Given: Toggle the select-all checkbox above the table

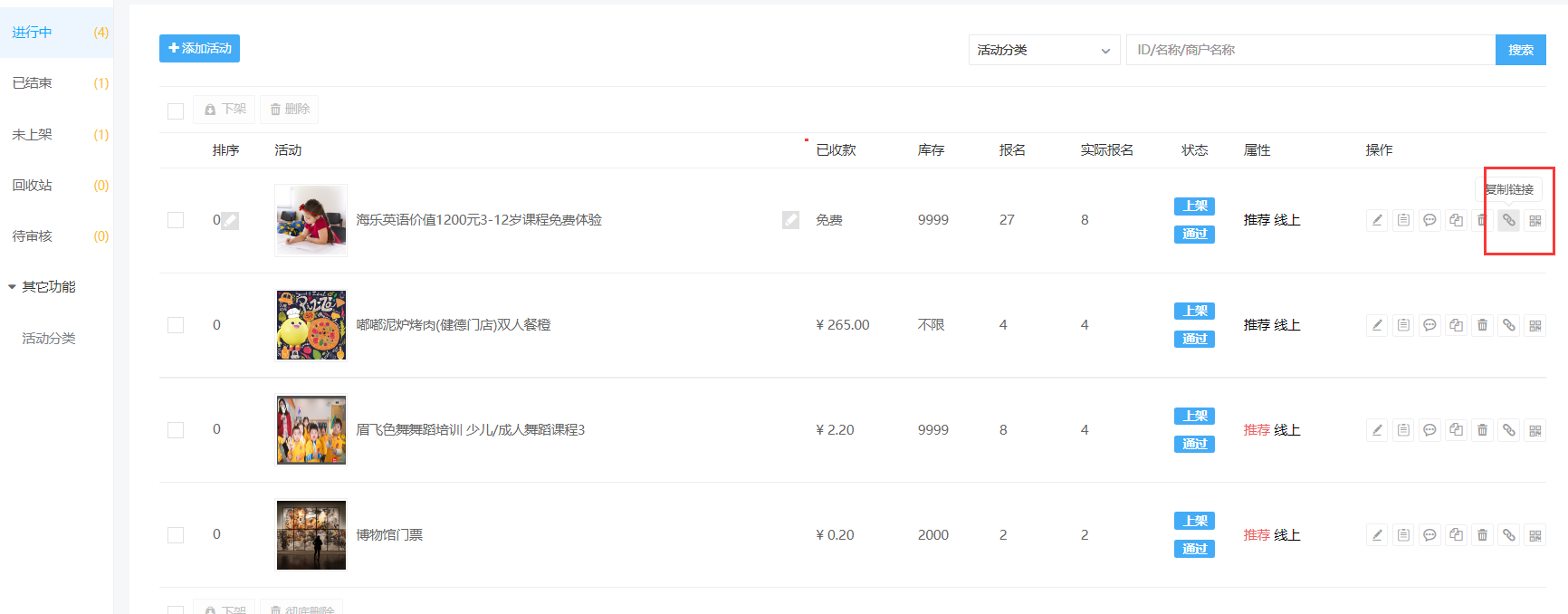Looking at the screenshot, I should (x=176, y=110).
